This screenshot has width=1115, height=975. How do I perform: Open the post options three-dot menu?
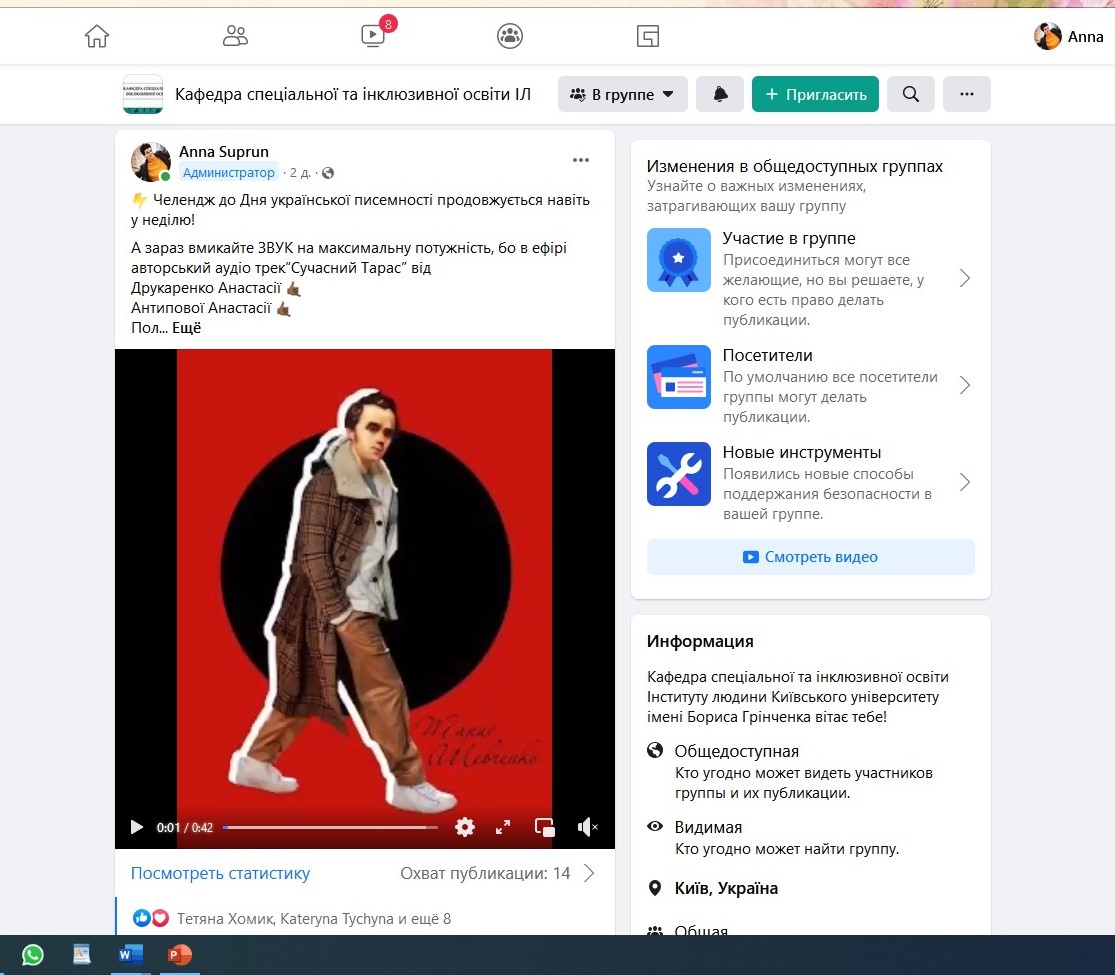(581, 160)
